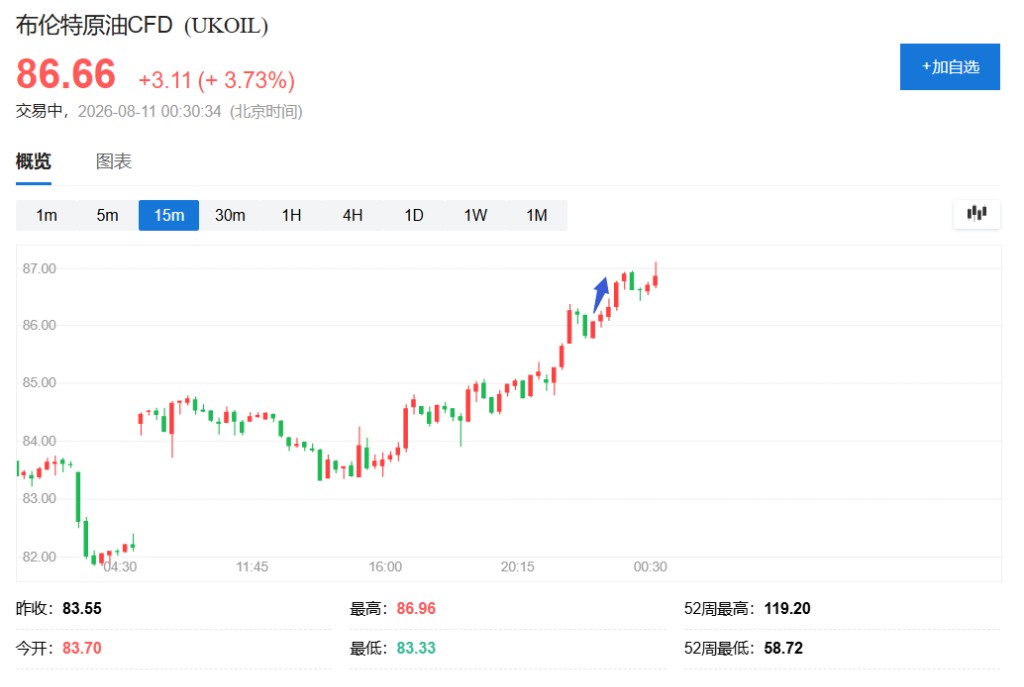This screenshot has width=1024, height=687.
Task: Show the 1D daily chart
Action: click(414, 215)
